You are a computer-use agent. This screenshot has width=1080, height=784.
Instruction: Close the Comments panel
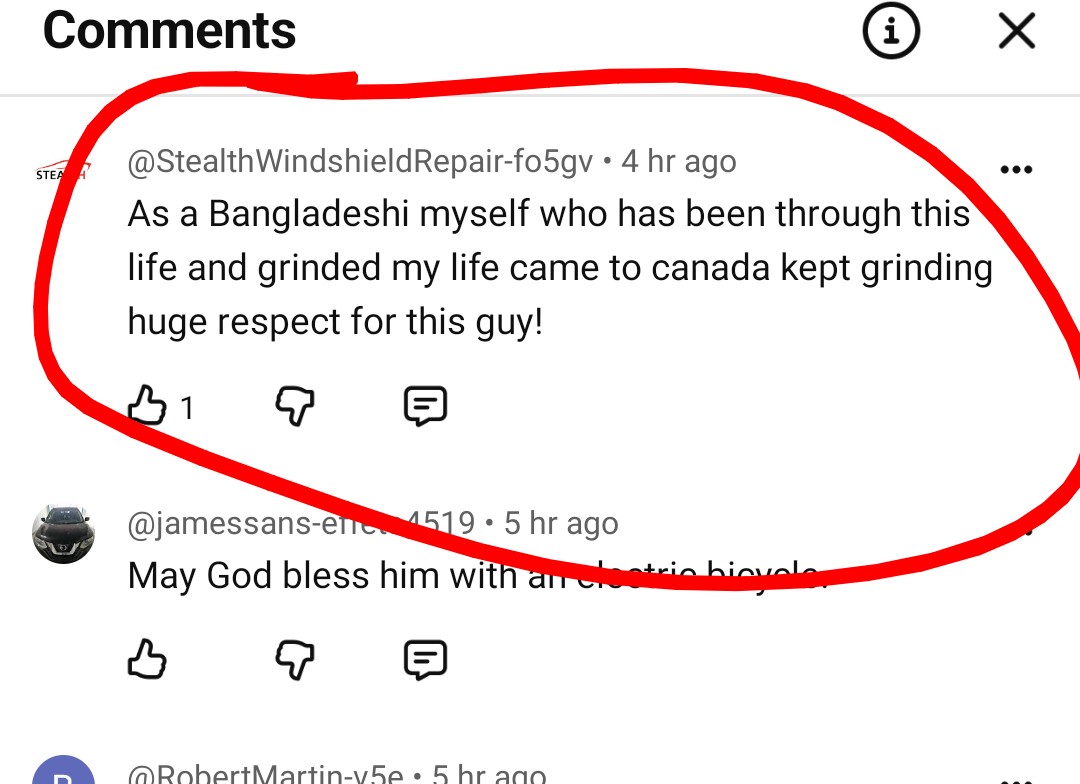(x=1017, y=31)
